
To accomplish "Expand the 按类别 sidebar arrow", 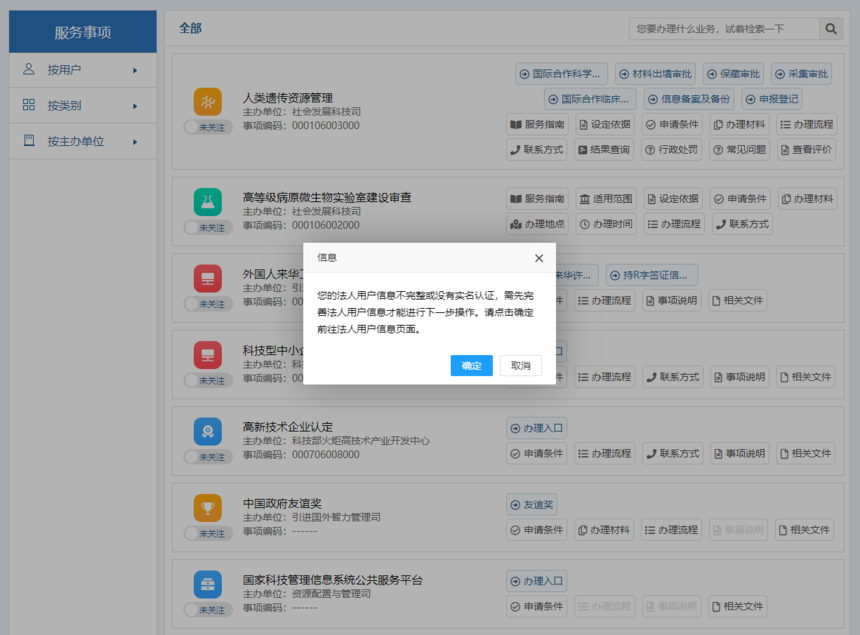I will pos(135,106).
